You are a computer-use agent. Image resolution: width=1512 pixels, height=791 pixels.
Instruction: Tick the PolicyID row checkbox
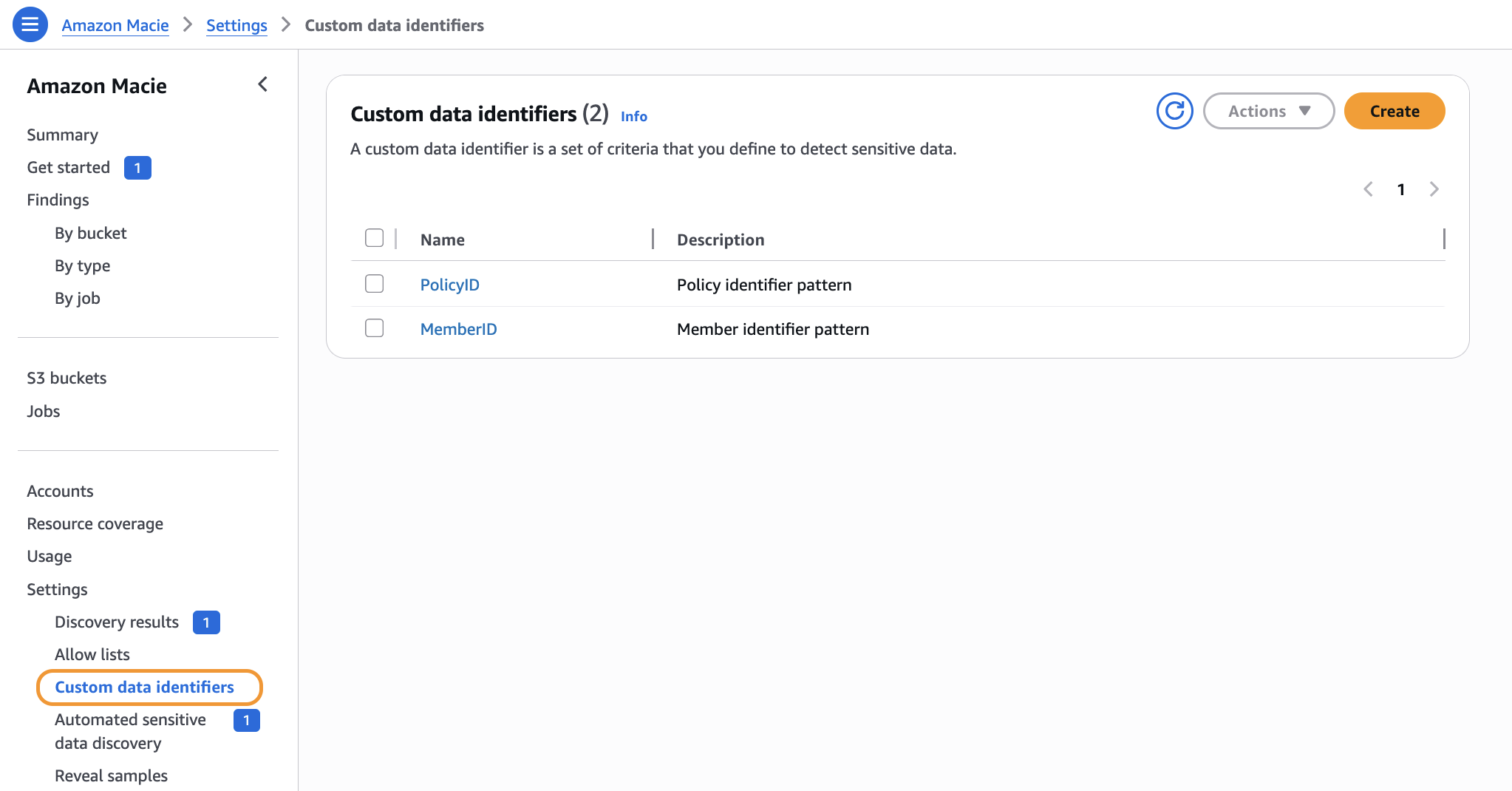pyautogui.click(x=375, y=284)
